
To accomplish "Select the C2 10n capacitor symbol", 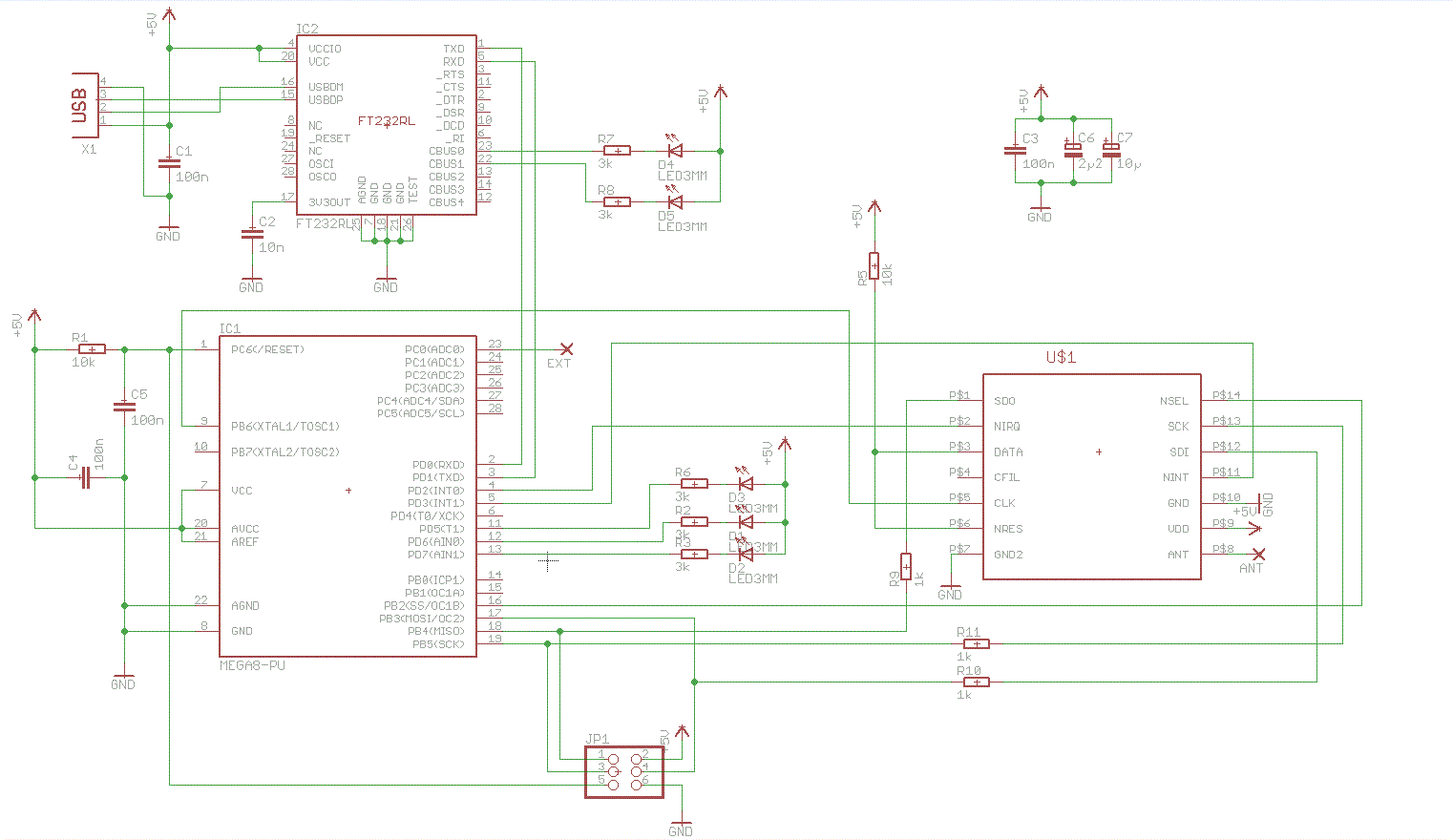I will click(x=251, y=234).
